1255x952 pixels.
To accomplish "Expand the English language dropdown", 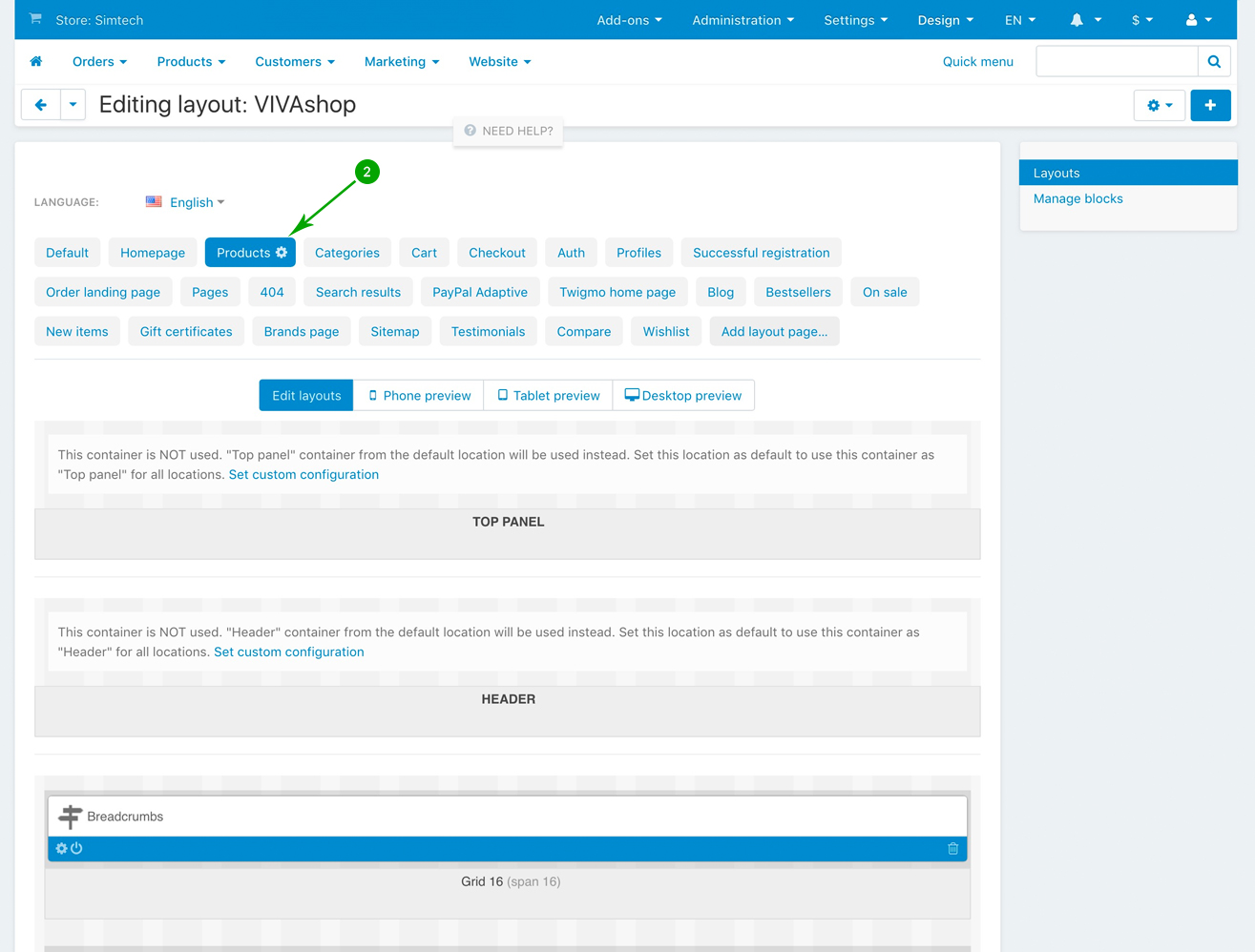I will (186, 202).
